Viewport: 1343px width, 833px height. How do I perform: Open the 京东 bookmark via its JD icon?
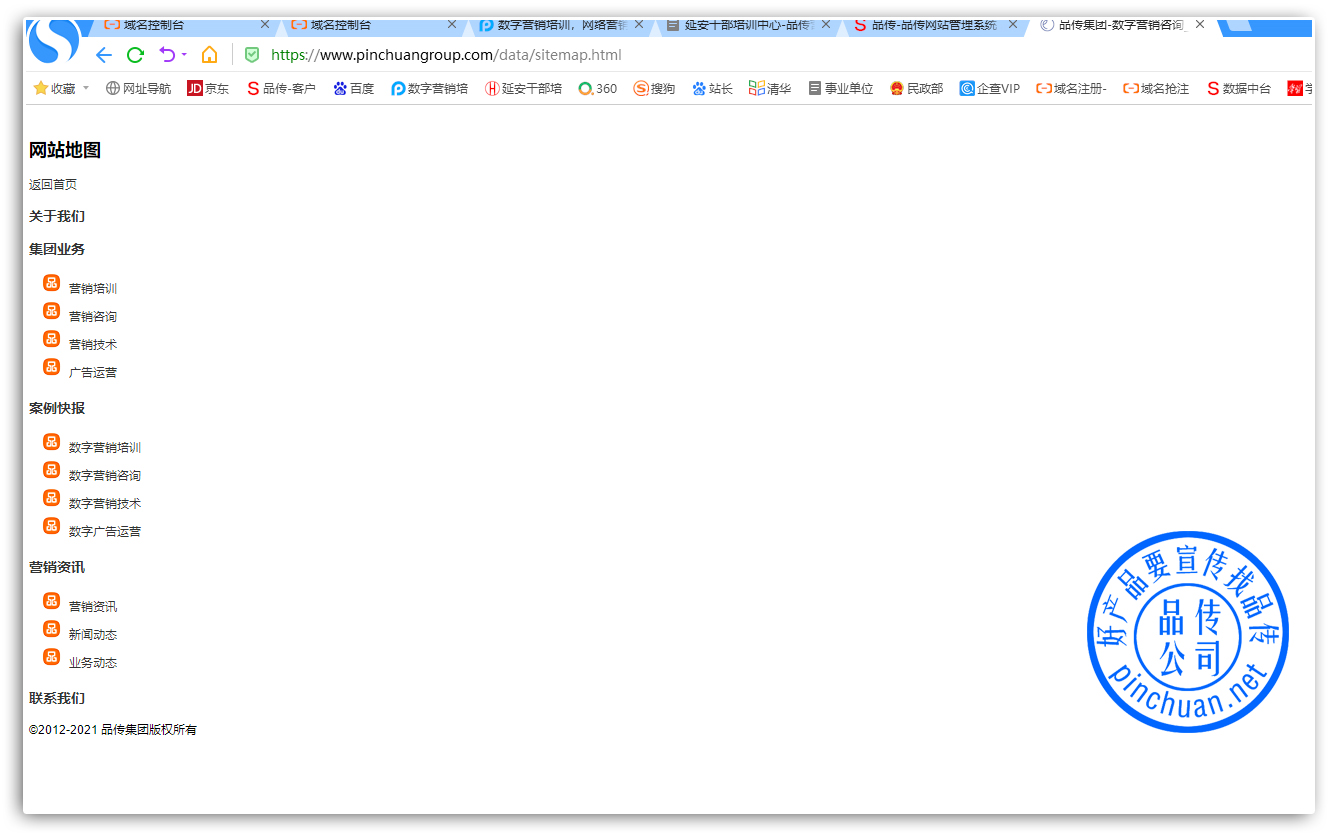point(196,88)
